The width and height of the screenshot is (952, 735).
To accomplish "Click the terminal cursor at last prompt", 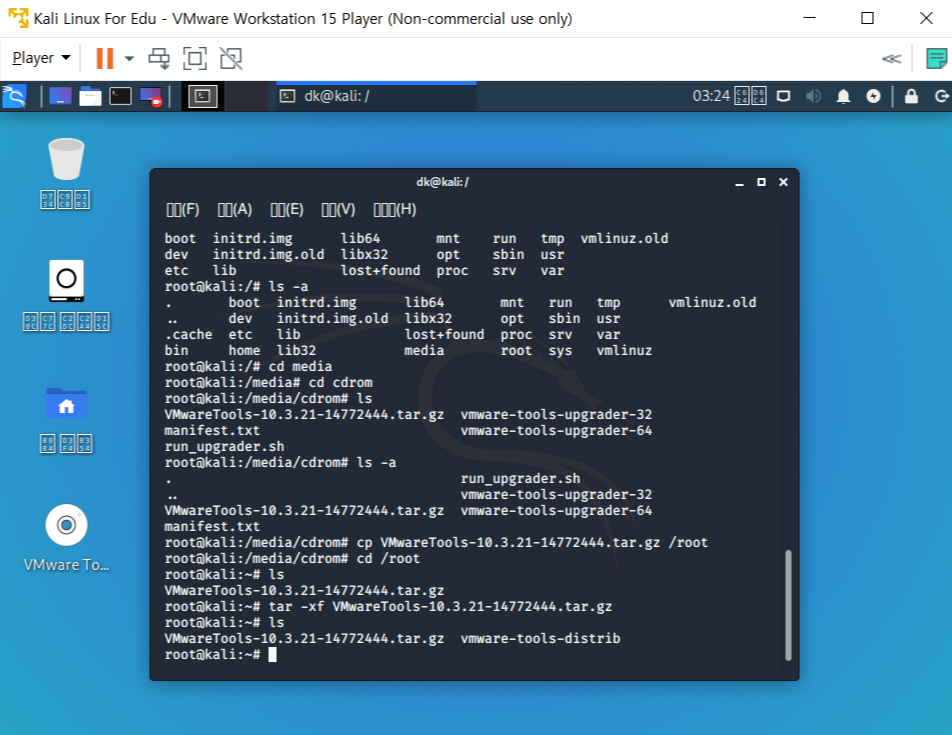I will click(272, 654).
